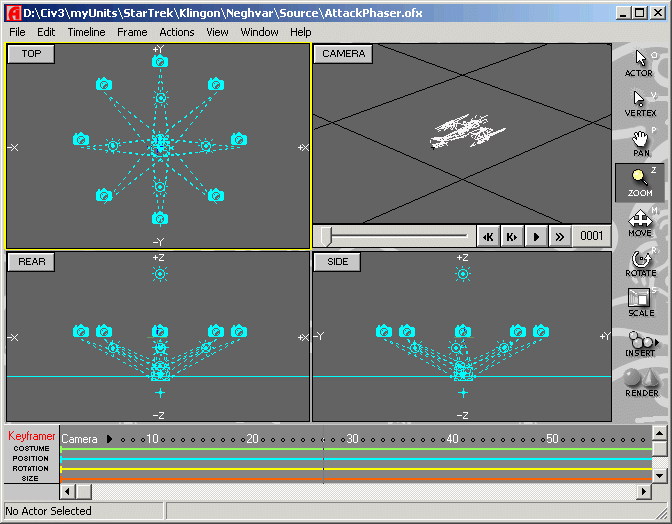
Task: Open the Edit menu
Action: (x=46, y=32)
